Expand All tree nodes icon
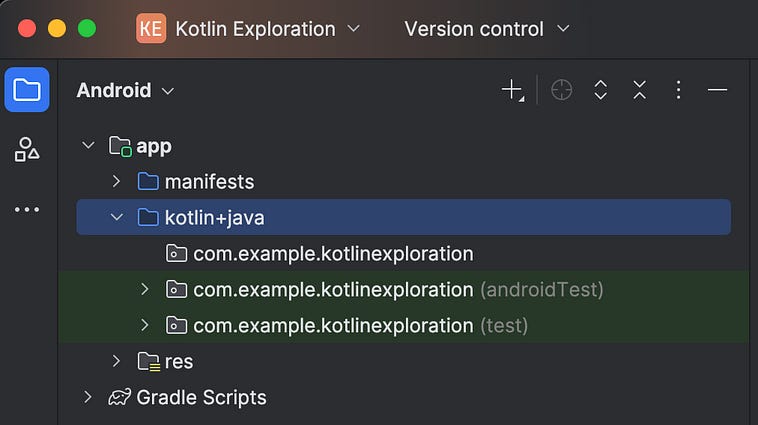Image resolution: width=758 pixels, height=425 pixels. [x=600, y=90]
